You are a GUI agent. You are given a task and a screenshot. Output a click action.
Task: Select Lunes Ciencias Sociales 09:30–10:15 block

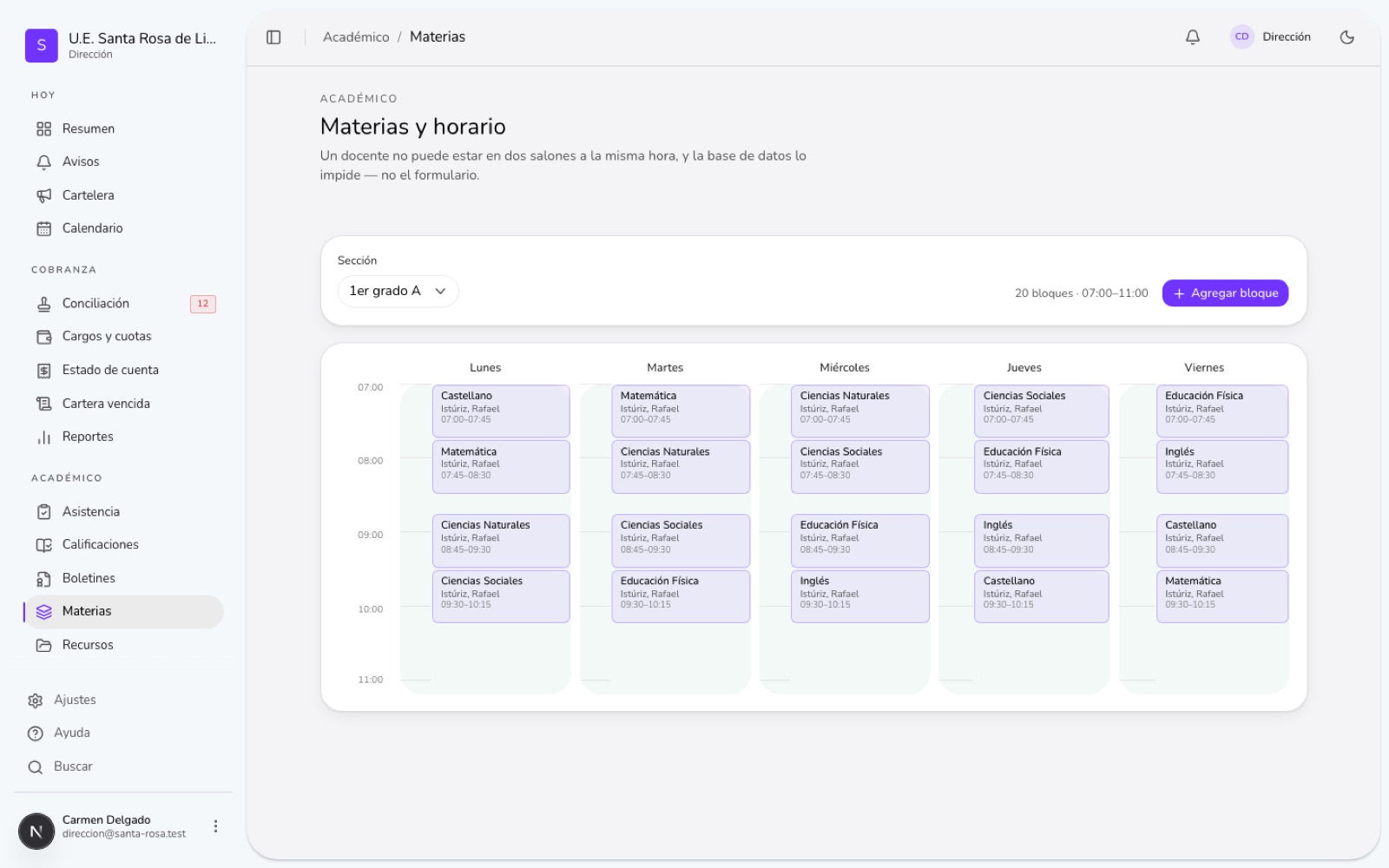pos(501,596)
